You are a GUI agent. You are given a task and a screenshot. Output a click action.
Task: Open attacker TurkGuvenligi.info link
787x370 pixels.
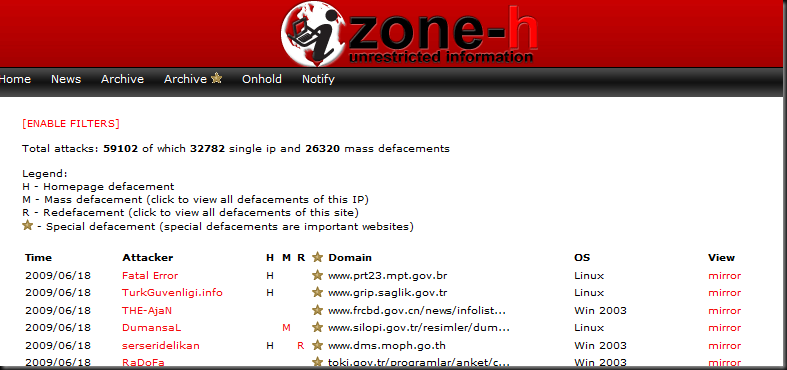click(x=172, y=293)
